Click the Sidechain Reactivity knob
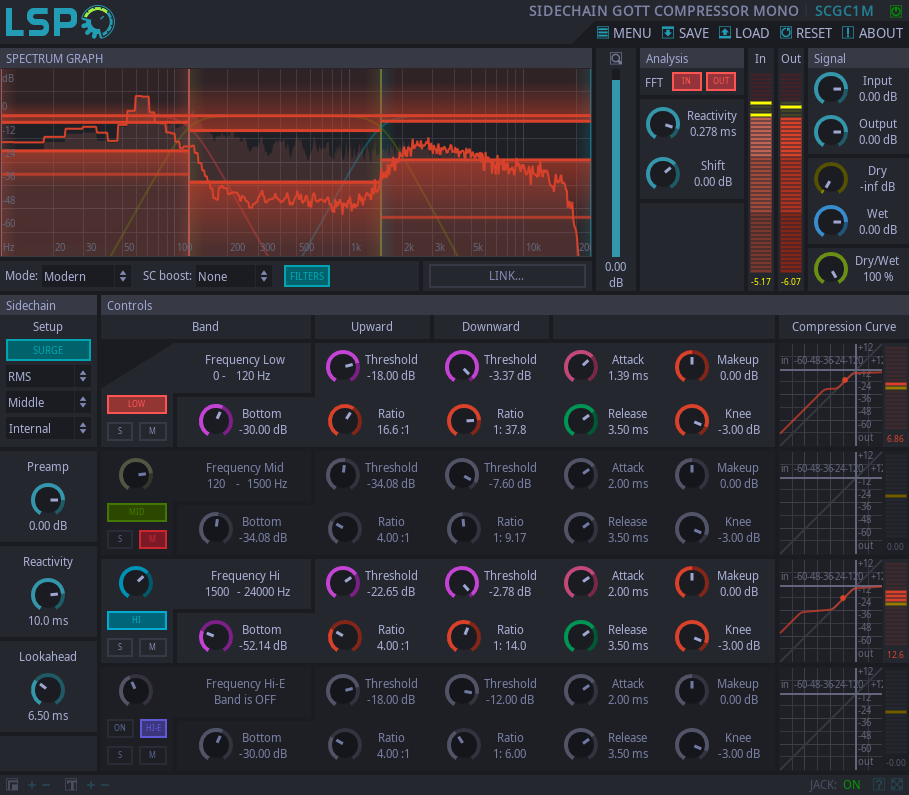The width and height of the screenshot is (909, 795). tap(48, 594)
